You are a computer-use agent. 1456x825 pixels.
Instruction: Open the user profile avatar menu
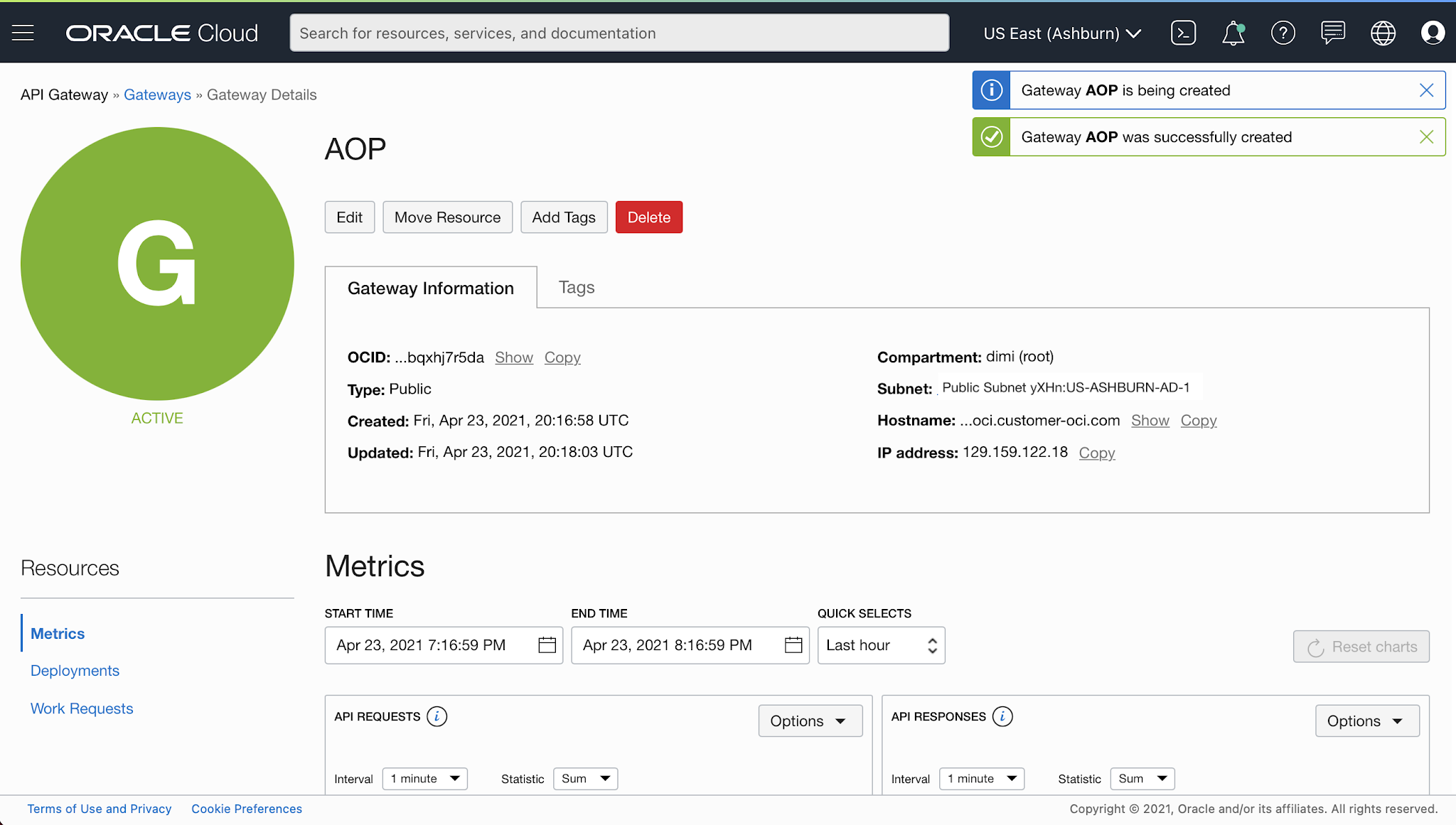(x=1433, y=33)
